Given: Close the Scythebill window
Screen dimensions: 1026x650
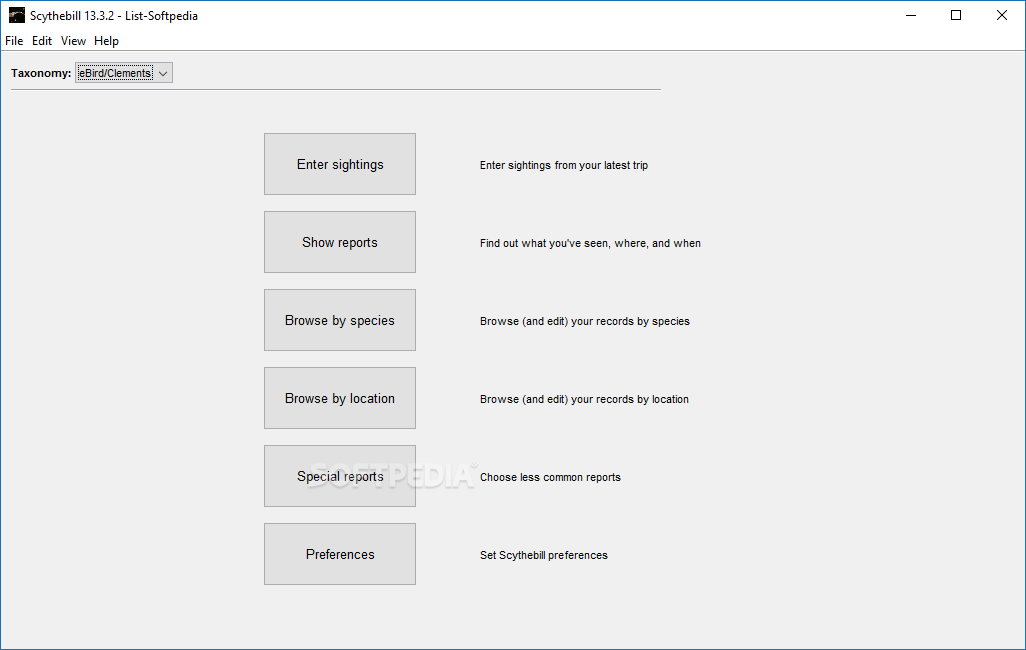Looking at the screenshot, I should [x=1002, y=15].
